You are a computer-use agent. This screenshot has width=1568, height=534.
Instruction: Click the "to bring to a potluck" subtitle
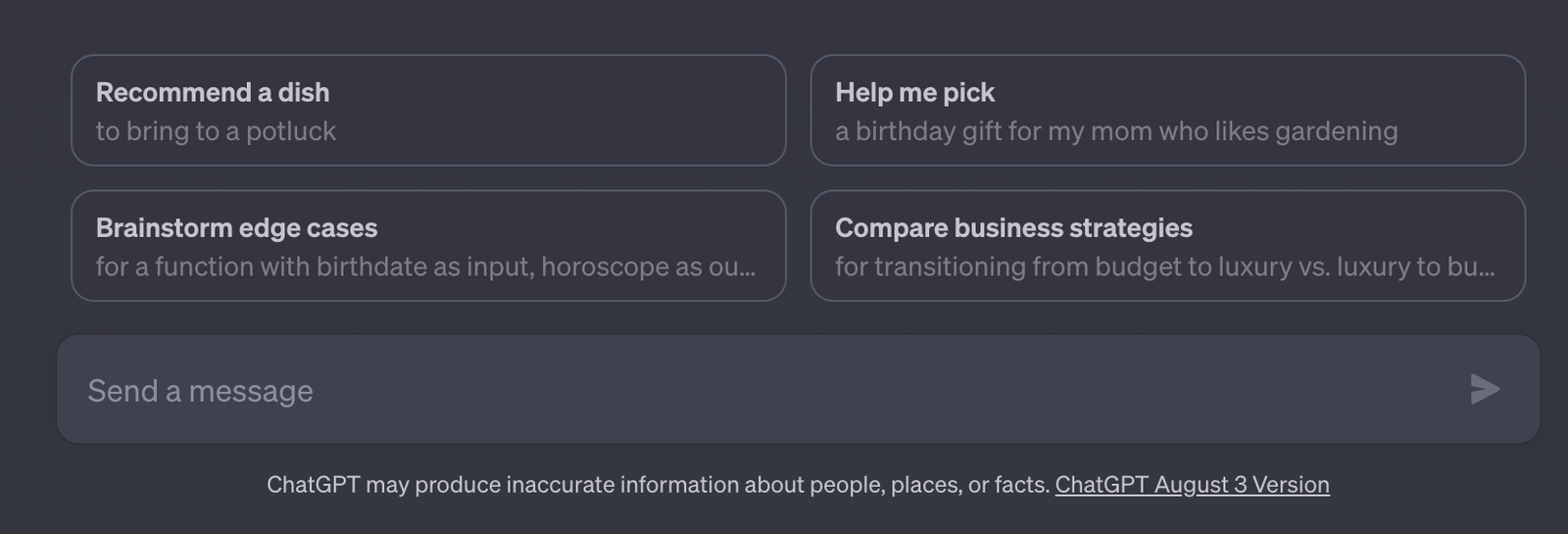pyautogui.click(x=216, y=131)
